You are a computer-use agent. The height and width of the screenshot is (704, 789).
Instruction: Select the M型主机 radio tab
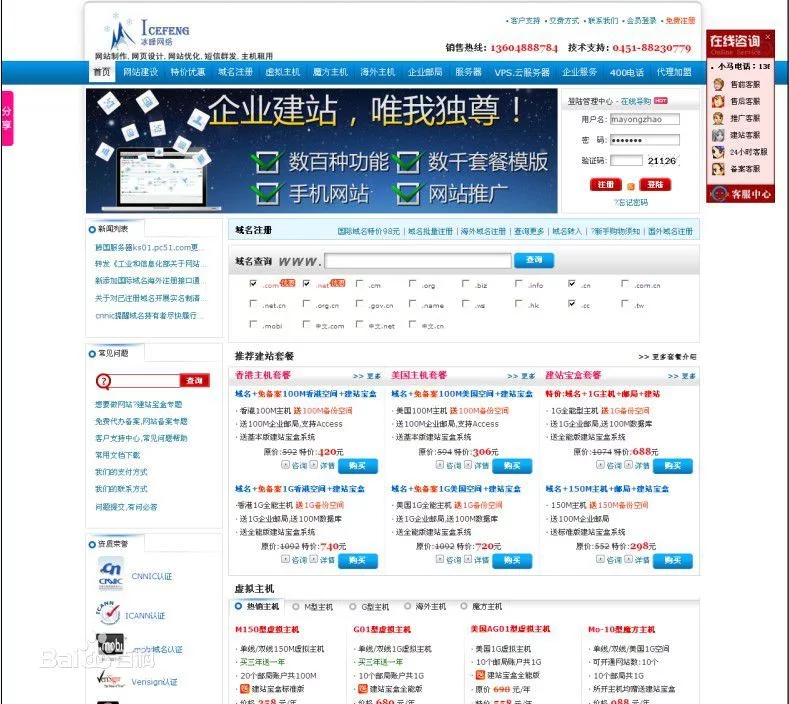pos(295,606)
